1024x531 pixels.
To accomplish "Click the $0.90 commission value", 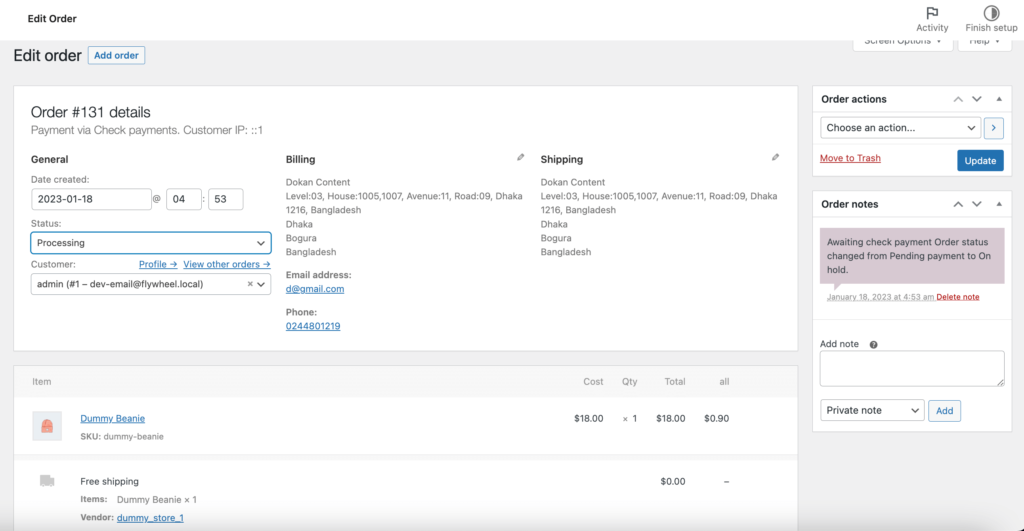I will [716, 419].
